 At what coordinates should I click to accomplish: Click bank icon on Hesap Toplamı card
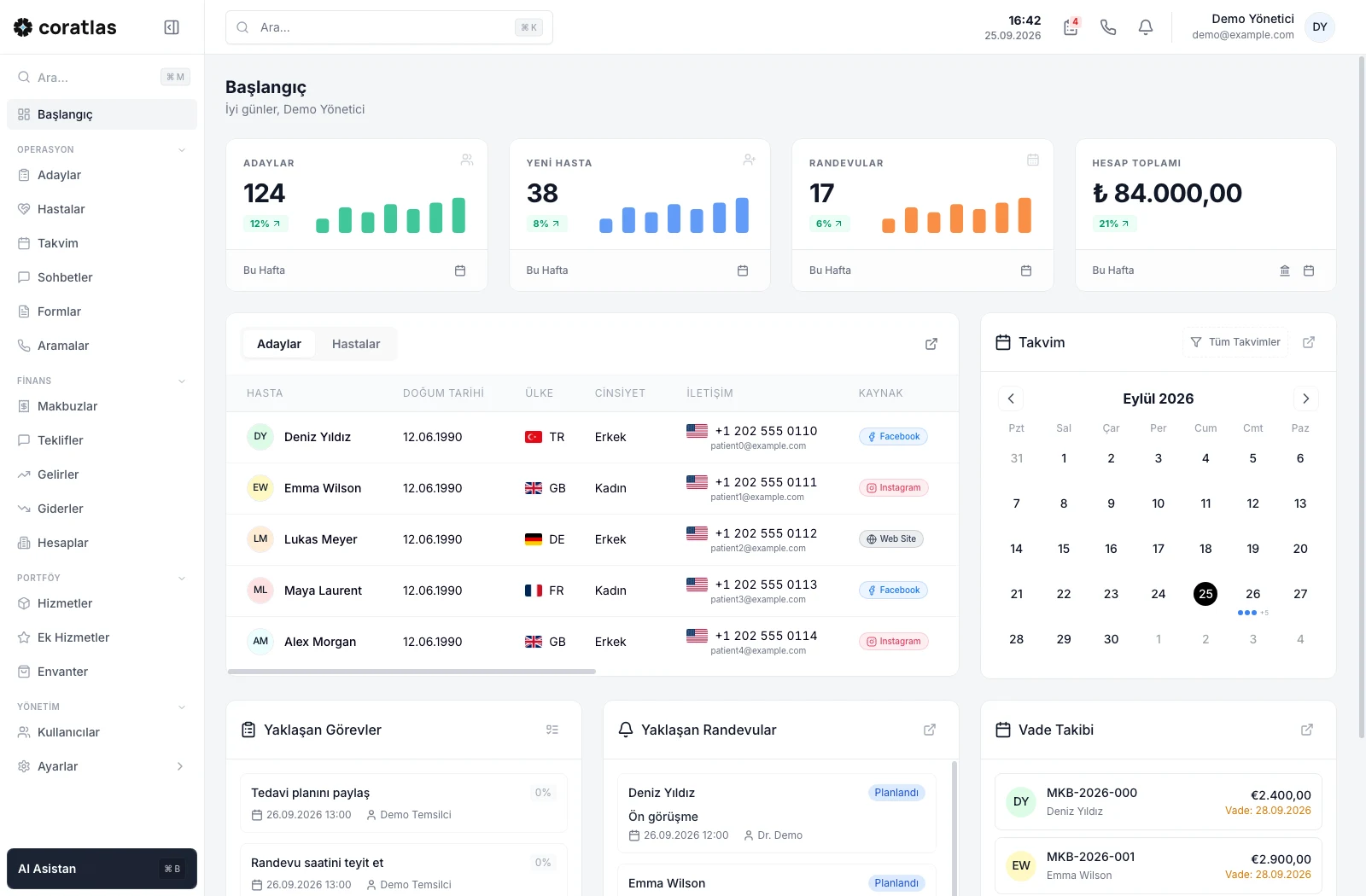click(1285, 271)
